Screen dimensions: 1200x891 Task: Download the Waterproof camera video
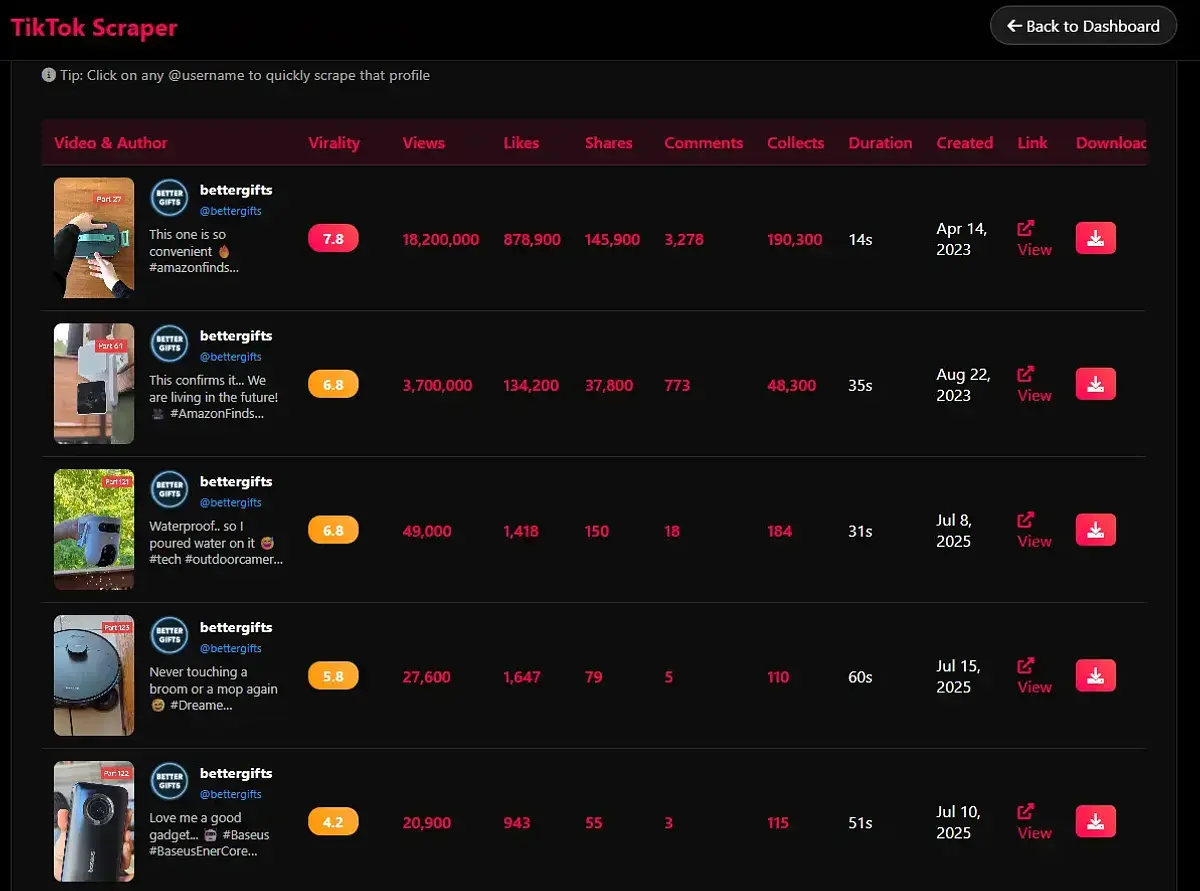click(x=1095, y=530)
